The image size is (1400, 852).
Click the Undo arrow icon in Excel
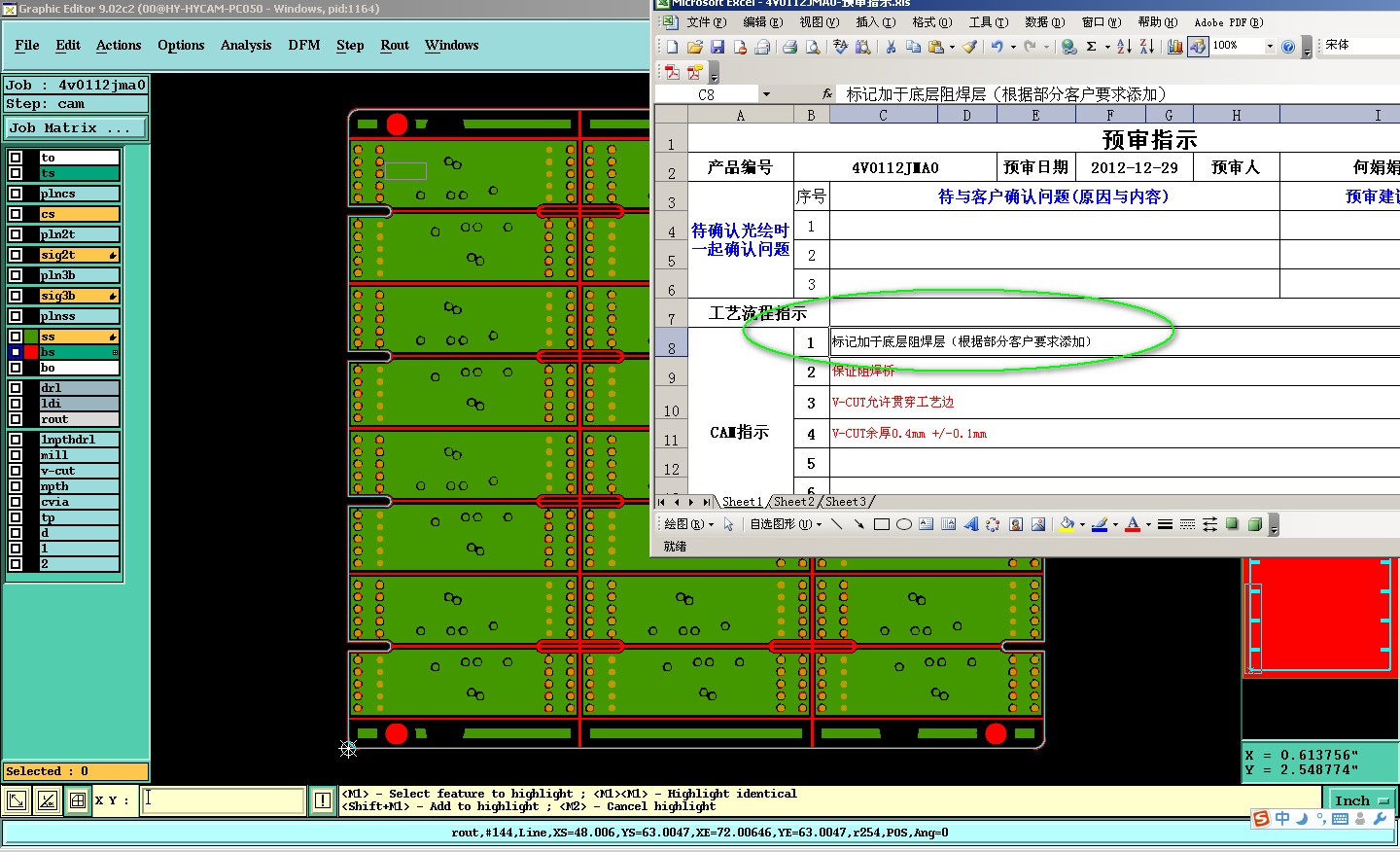997,46
